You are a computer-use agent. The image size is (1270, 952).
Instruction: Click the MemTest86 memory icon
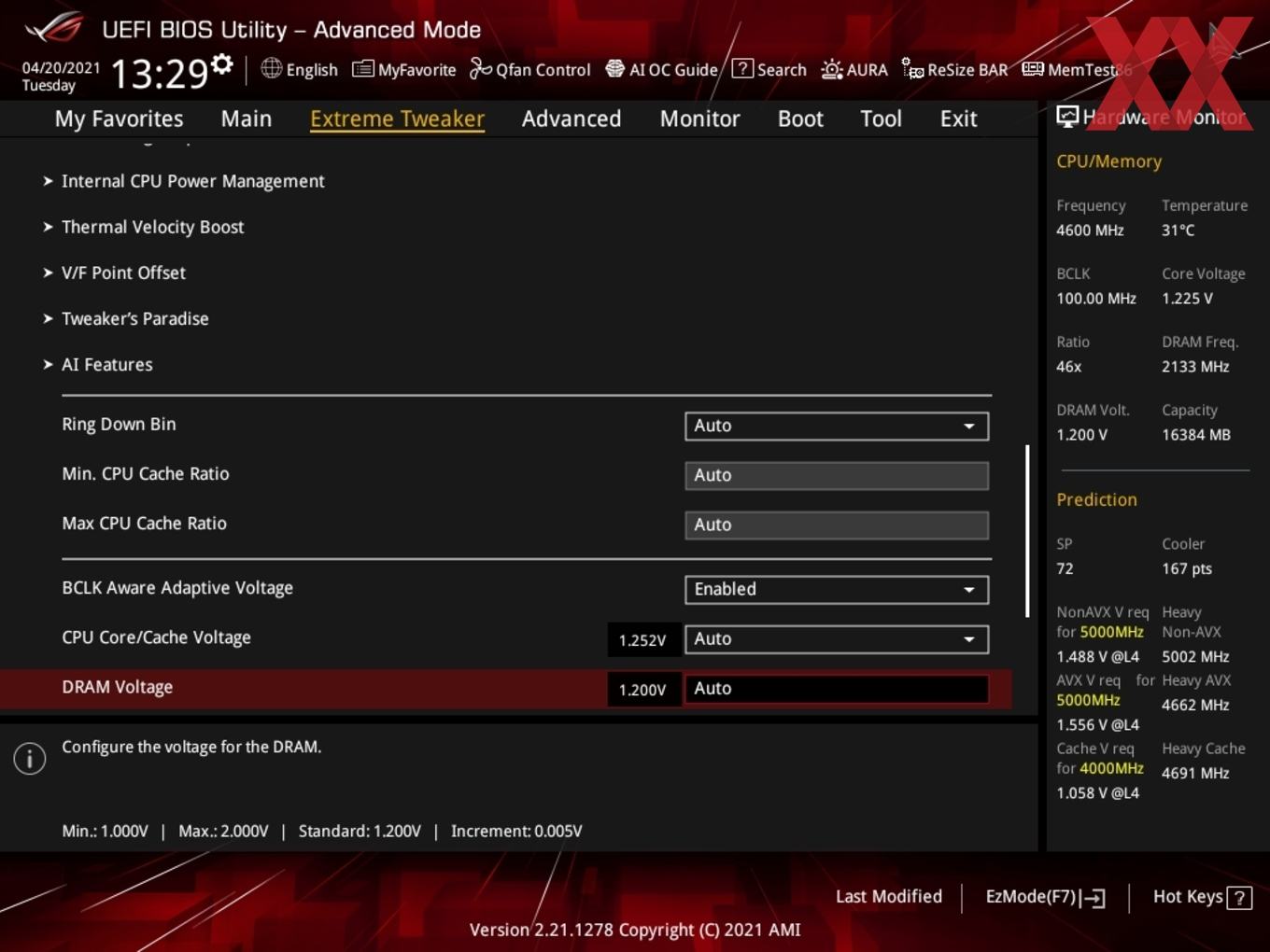point(1033,69)
